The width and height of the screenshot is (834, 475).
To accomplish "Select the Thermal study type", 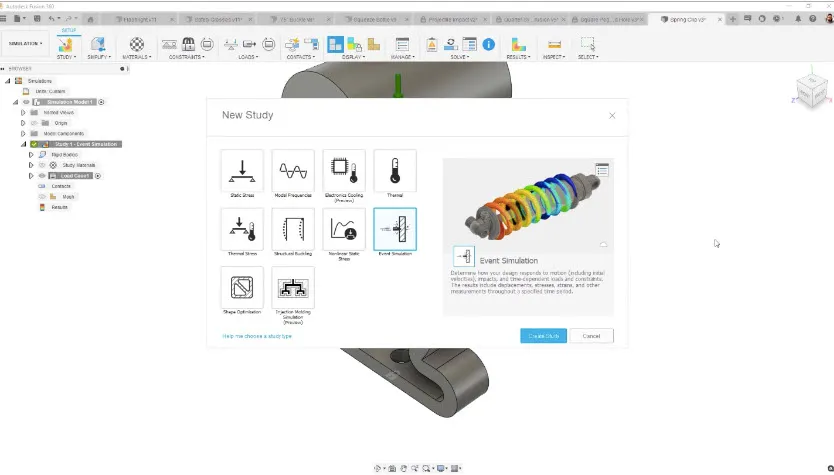I will tap(395, 171).
